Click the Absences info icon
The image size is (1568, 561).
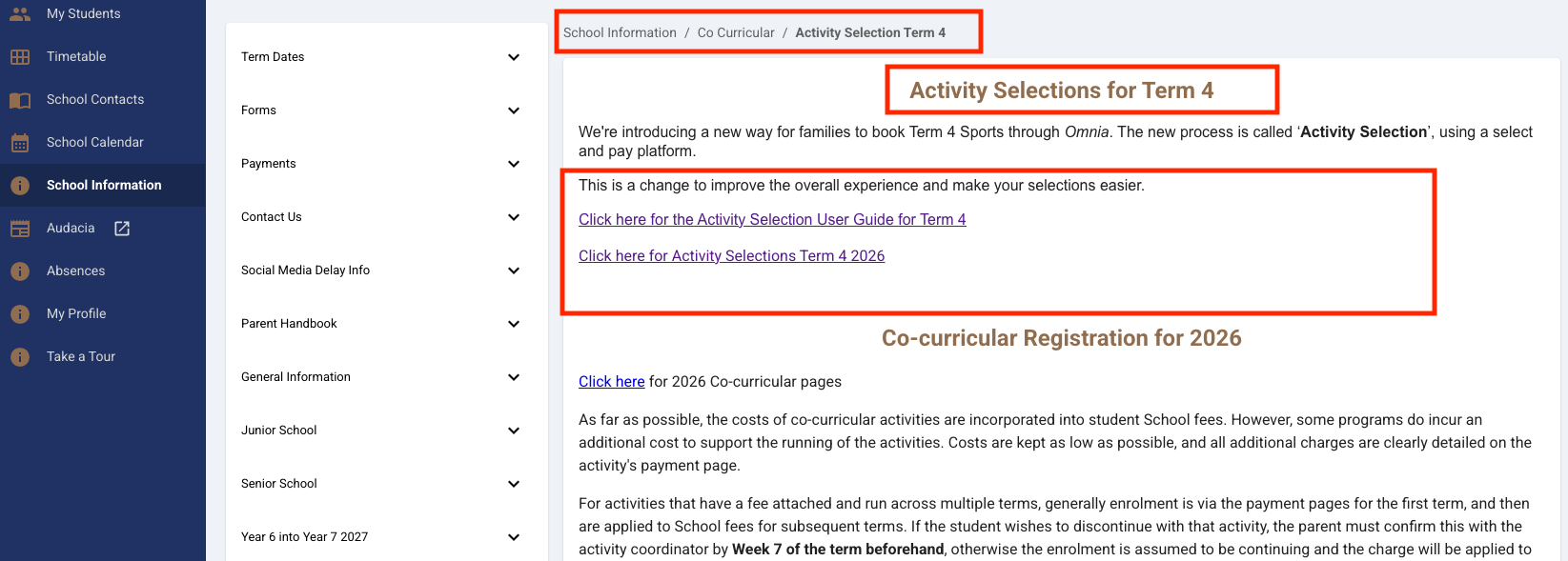point(20,270)
